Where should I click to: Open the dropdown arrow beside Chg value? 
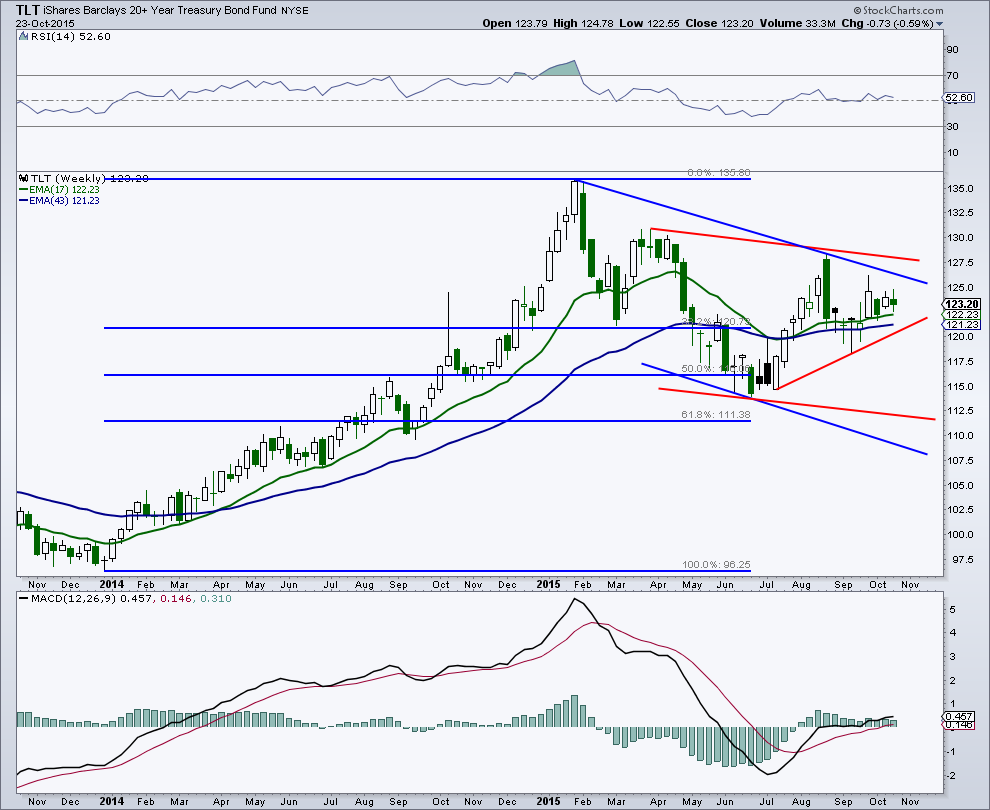[x=939, y=24]
